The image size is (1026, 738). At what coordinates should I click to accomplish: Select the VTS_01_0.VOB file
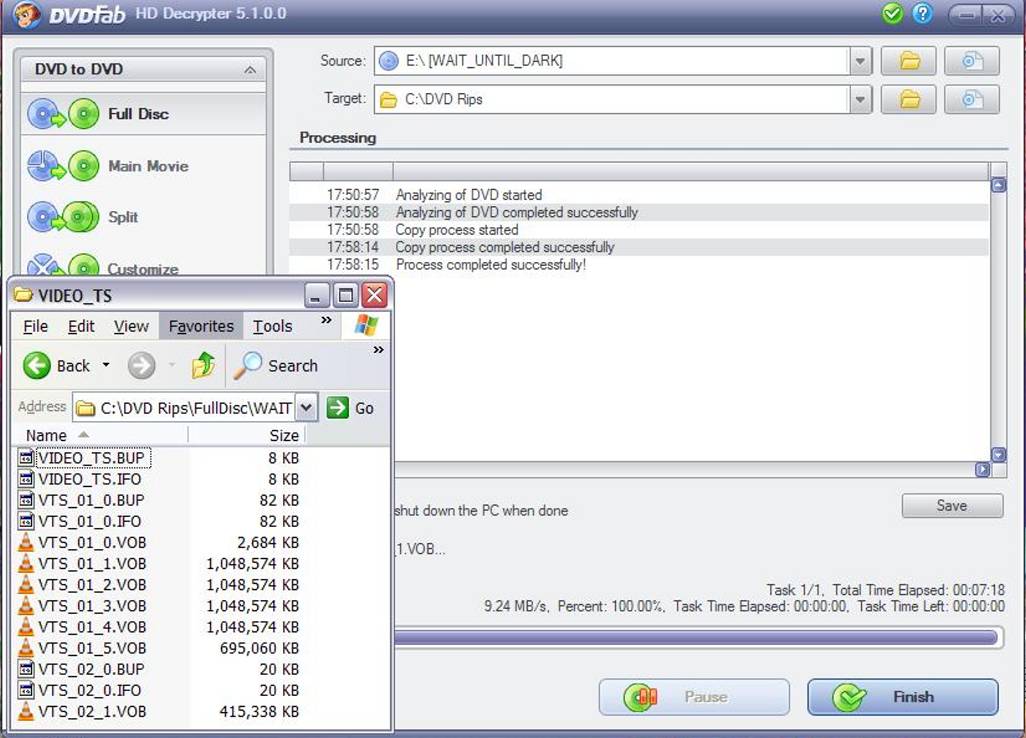pyautogui.click(x=92, y=542)
